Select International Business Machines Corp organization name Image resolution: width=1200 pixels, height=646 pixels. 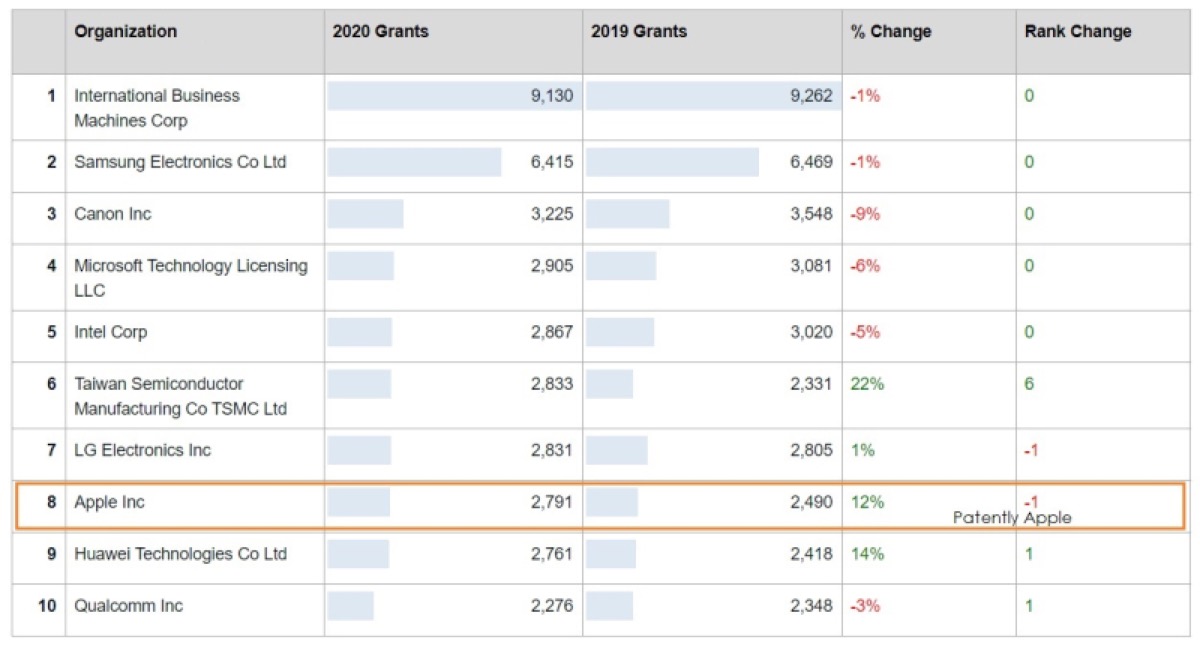[x=157, y=108]
